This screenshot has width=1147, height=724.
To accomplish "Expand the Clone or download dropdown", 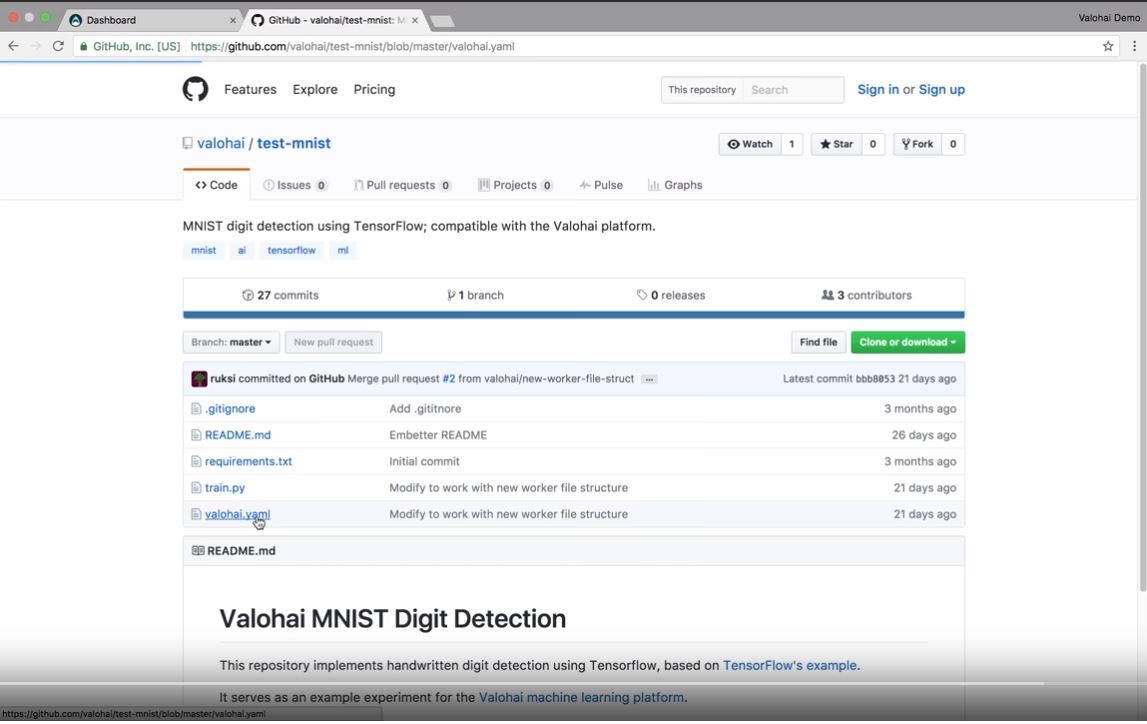I will [x=907, y=342].
